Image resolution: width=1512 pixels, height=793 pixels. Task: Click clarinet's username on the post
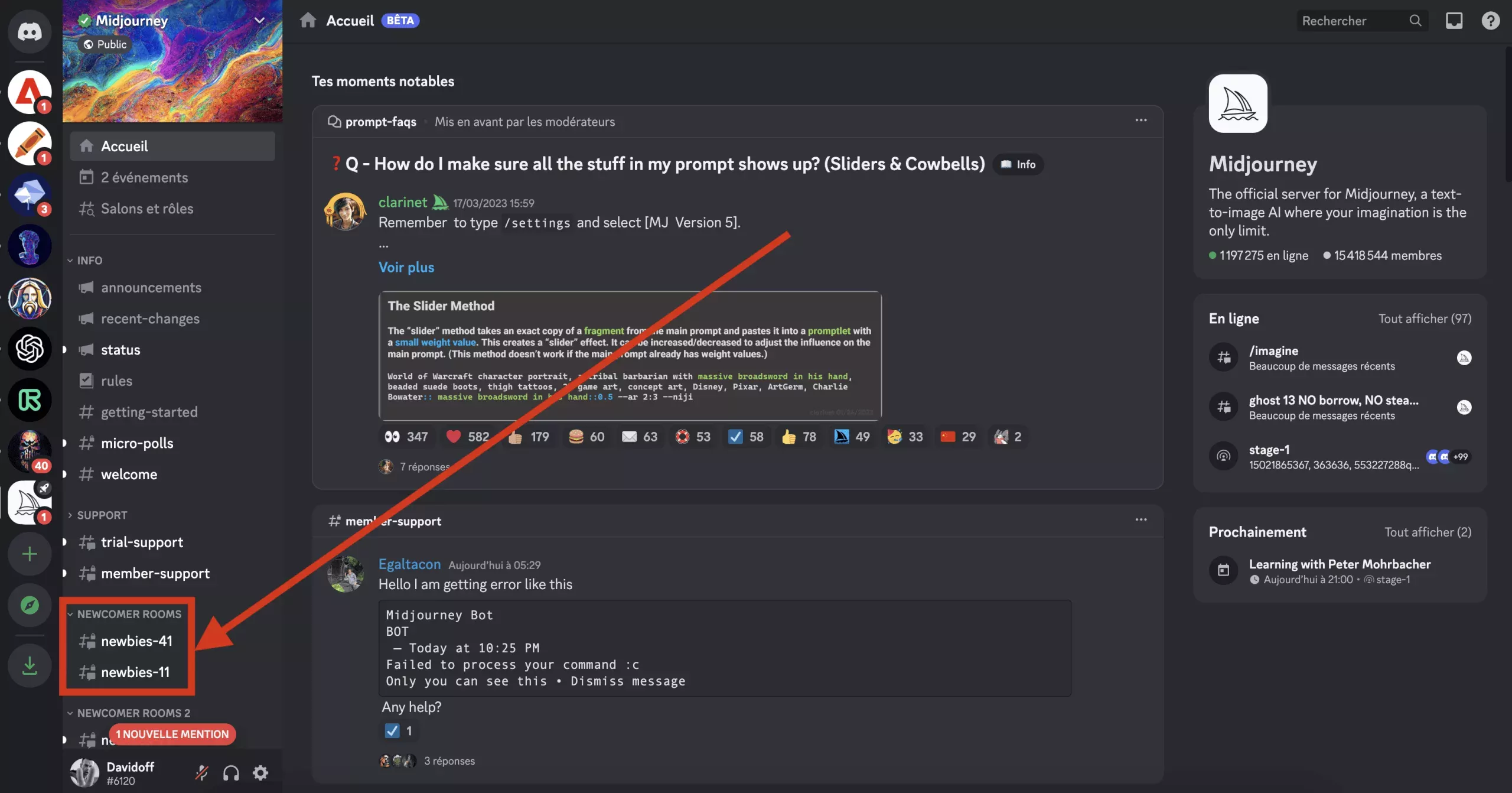(x=402, y=202)
